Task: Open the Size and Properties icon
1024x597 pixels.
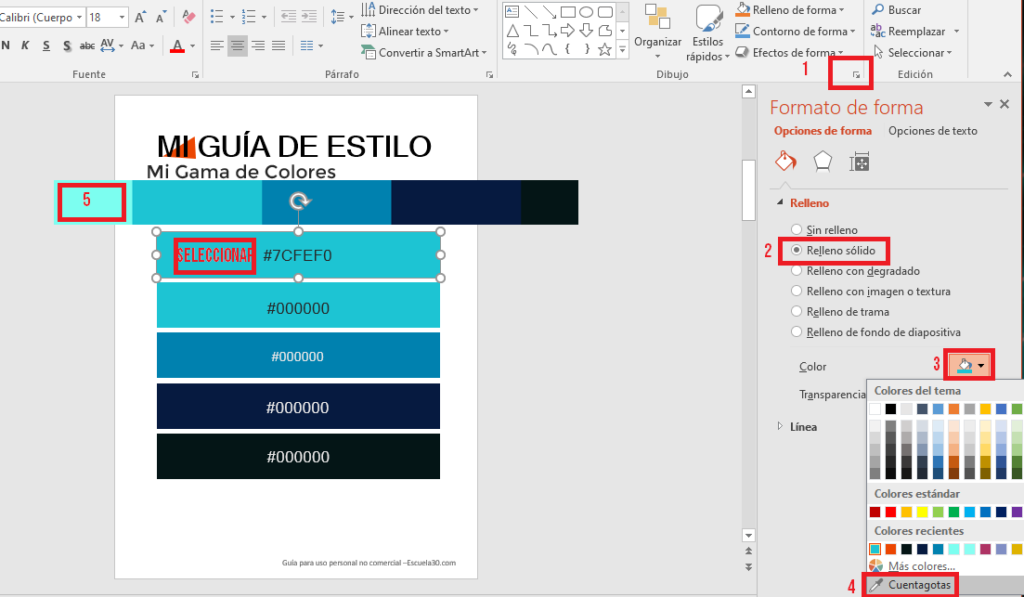Action: tap(858, 161)
